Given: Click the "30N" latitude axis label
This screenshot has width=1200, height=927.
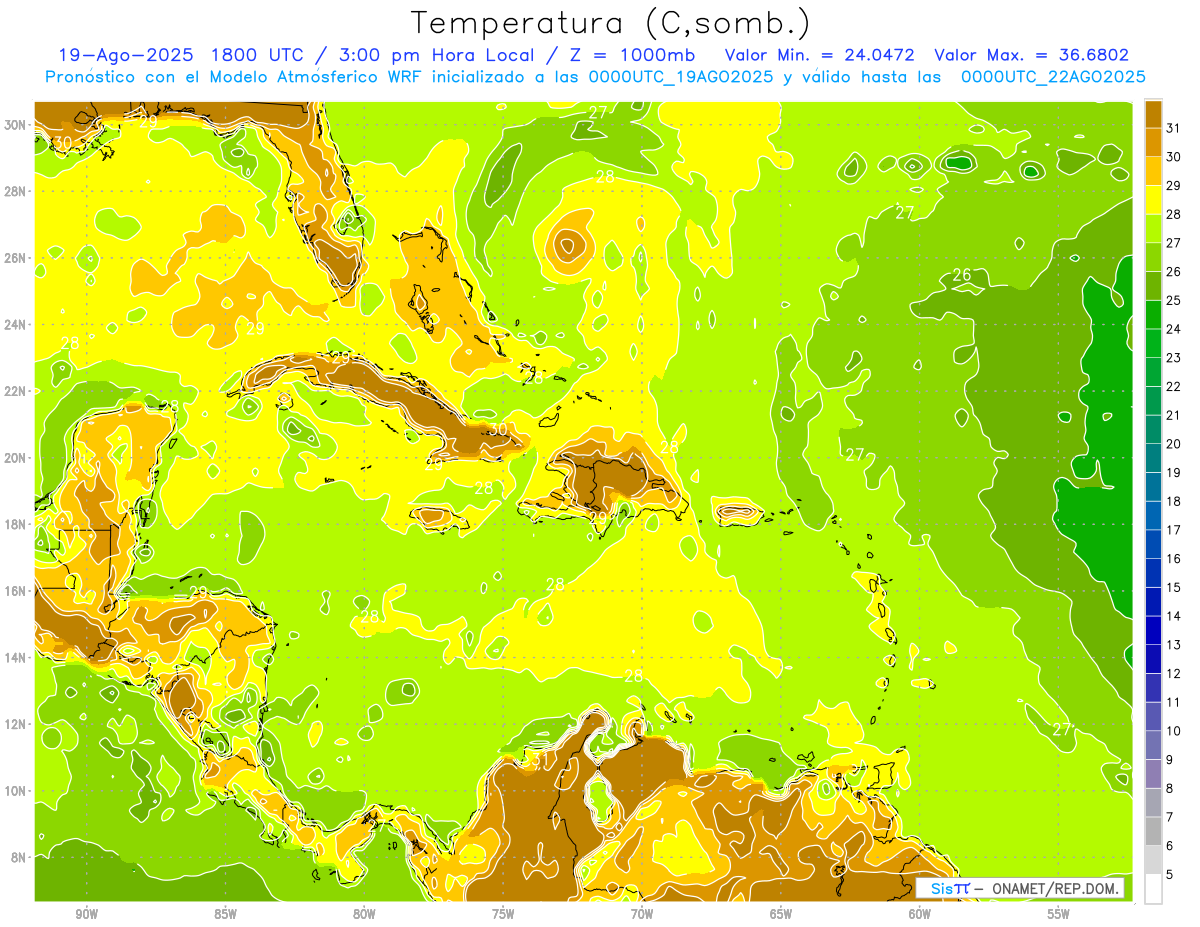Looking at the screenshot, I should point(15,124).
